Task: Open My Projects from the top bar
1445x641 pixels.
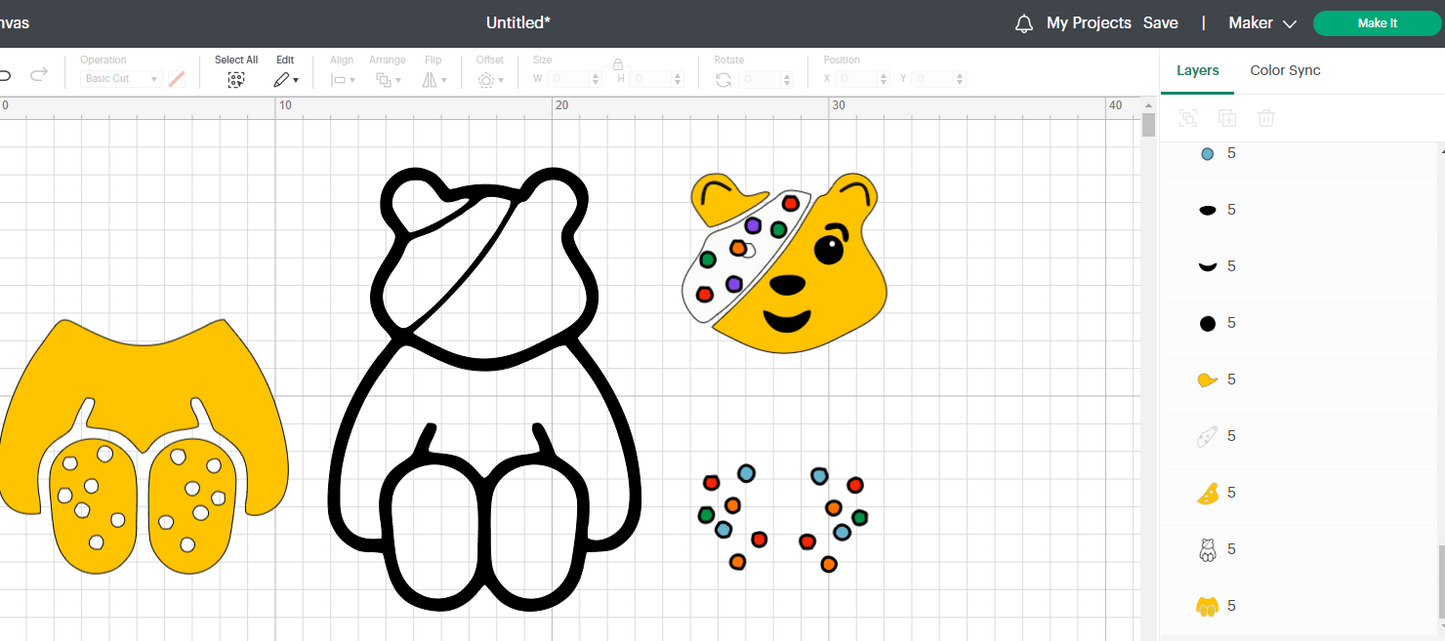Action: (1089, 22)
